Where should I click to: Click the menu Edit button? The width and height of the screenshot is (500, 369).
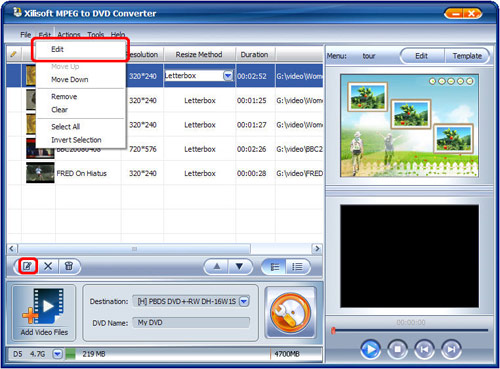[x=422, y=56]
